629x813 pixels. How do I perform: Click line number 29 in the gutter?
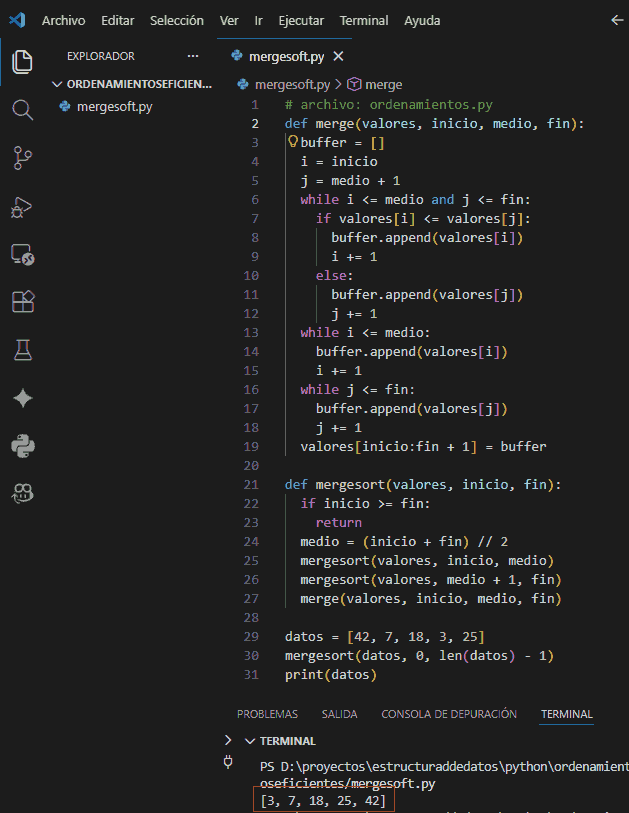pos(251,636)
